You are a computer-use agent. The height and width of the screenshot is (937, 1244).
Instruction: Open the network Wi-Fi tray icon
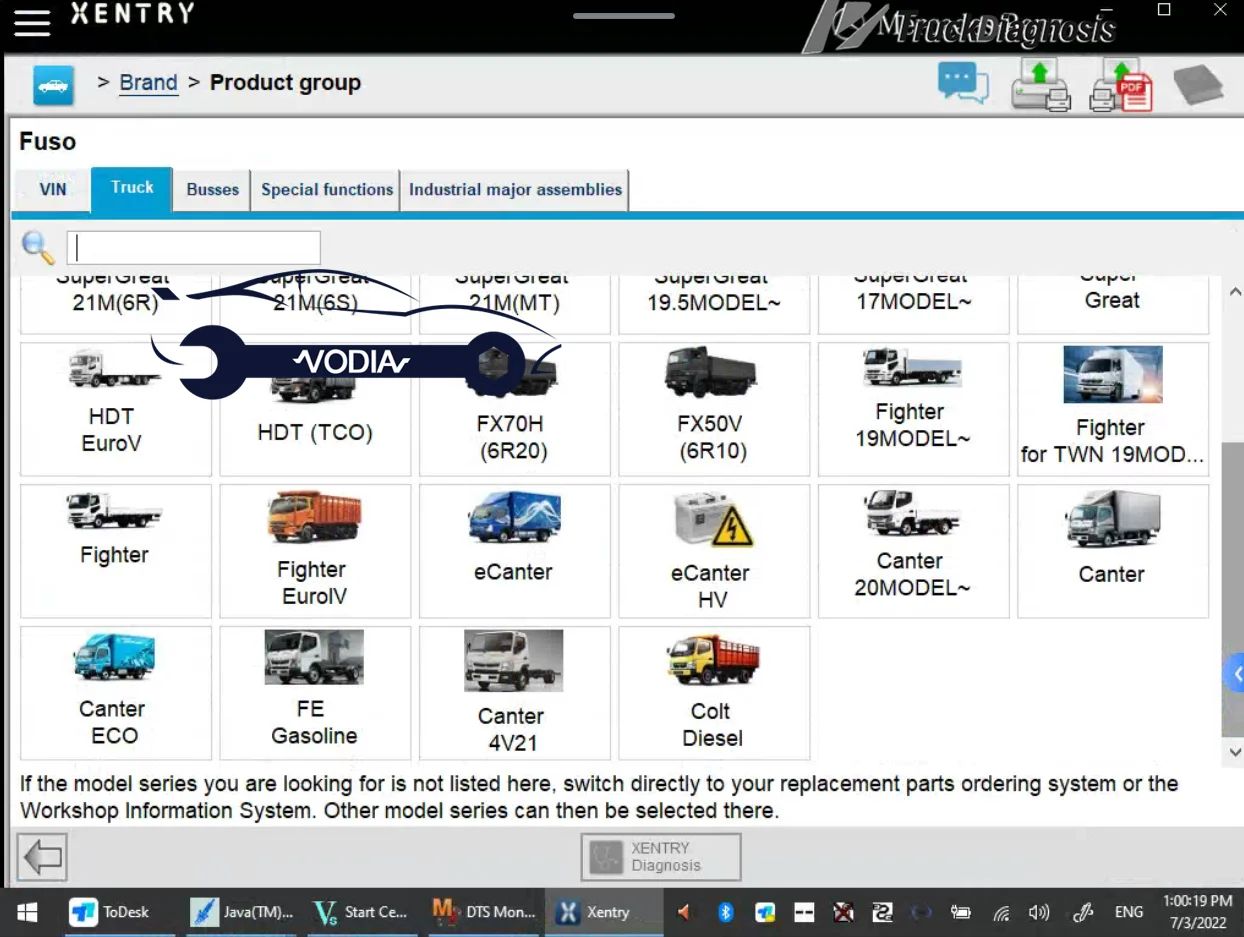(x=1001, y=912)
